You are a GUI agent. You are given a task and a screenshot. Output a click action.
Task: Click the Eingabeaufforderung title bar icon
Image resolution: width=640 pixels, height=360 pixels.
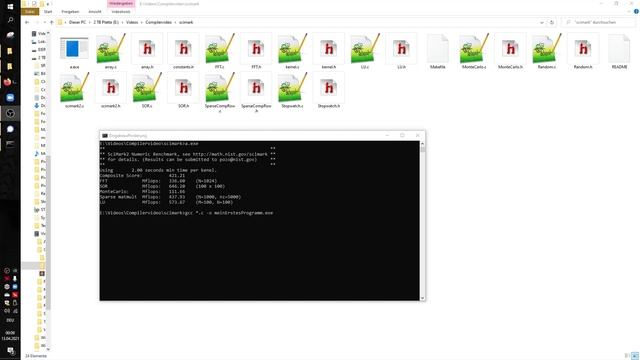pos(105,136)
